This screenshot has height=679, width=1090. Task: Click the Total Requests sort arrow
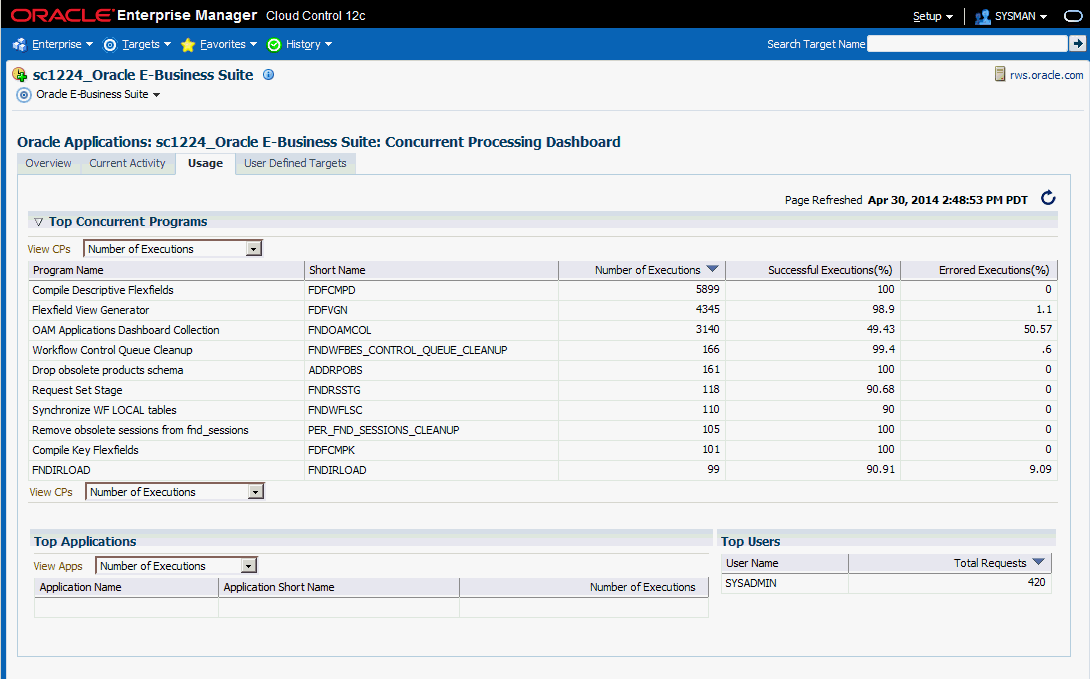1039,562
